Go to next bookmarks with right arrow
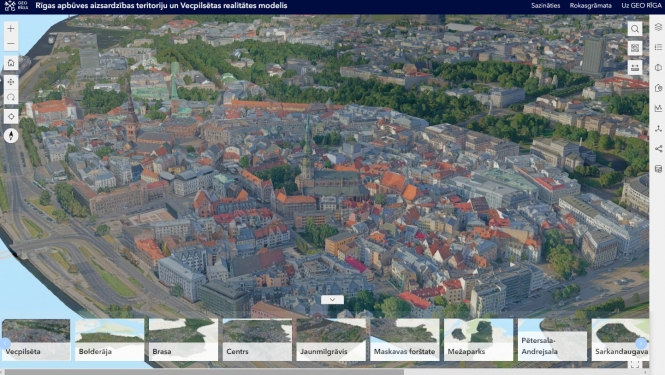 coord(641,343)
